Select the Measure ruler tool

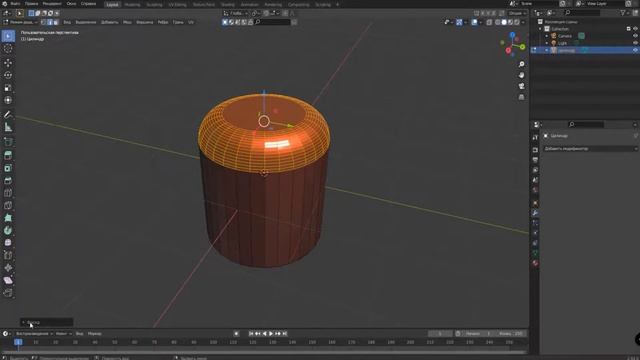[8, 127]
